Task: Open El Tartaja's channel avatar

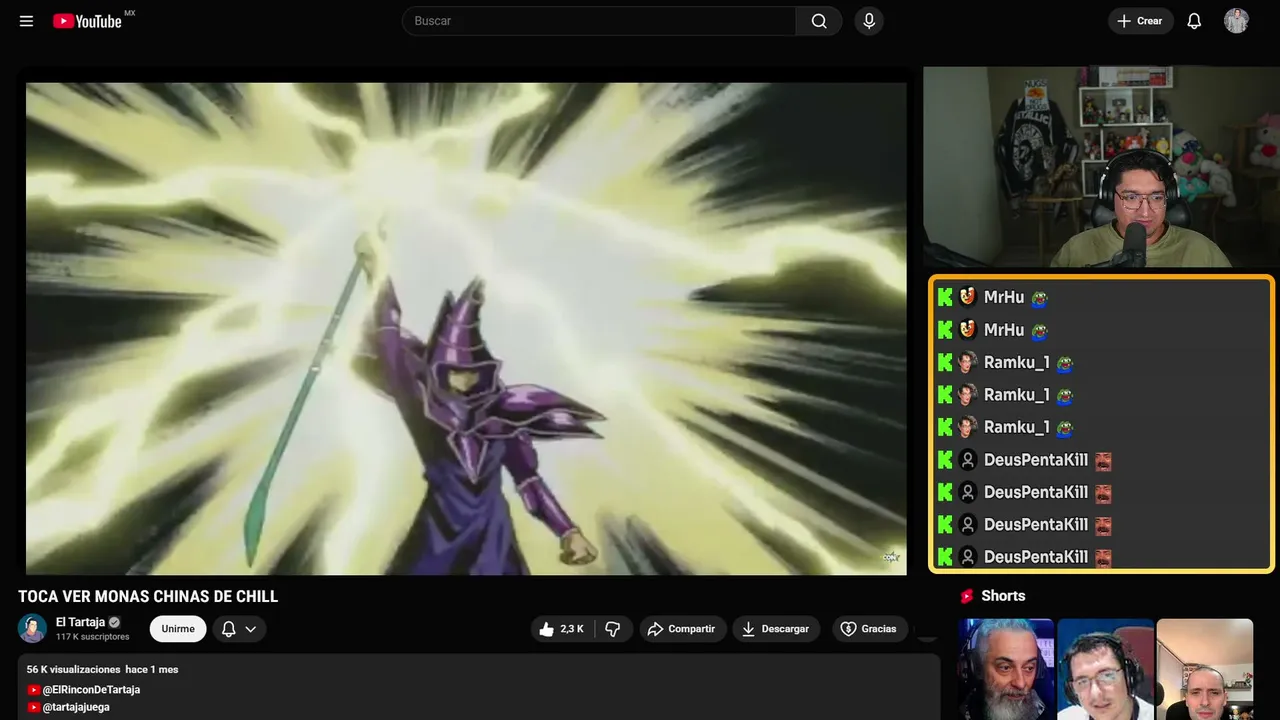Action: 32,628
